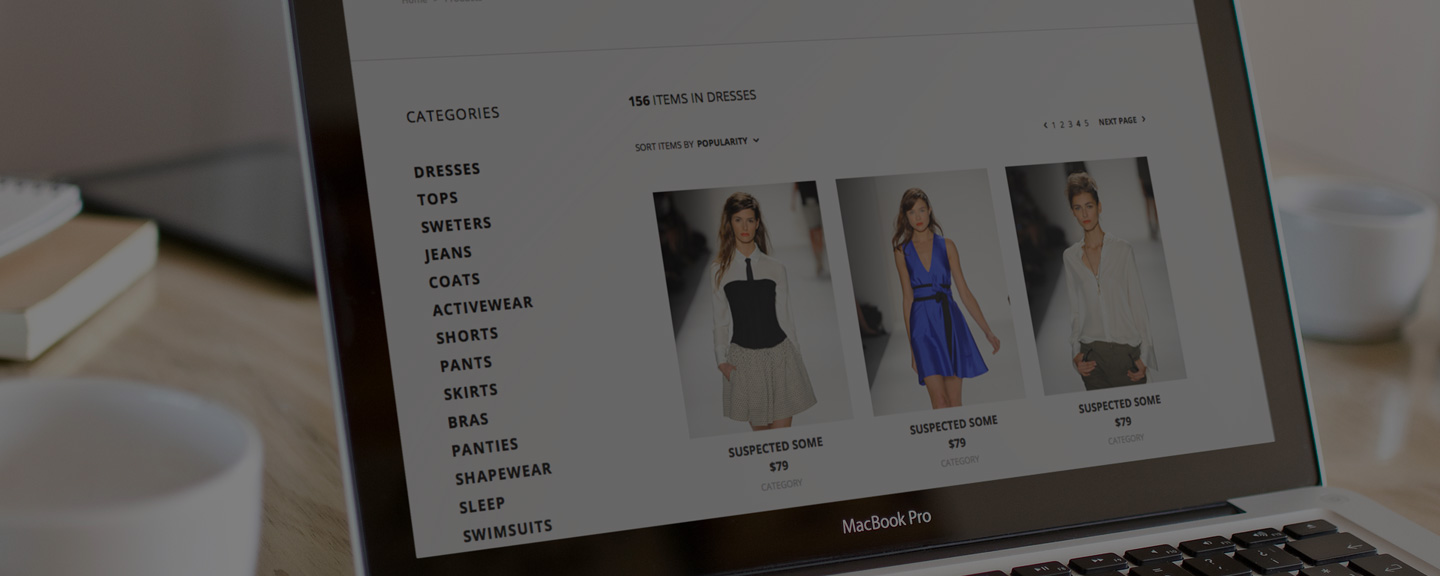Go to the Swimsuits category
This screenshot has height=576, width=1440.
(x=507, y=530)
